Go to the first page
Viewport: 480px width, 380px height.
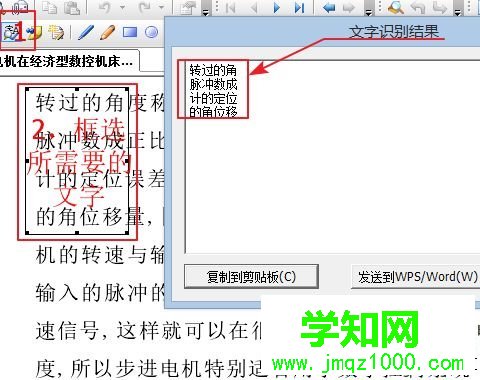tap(230, 7)
